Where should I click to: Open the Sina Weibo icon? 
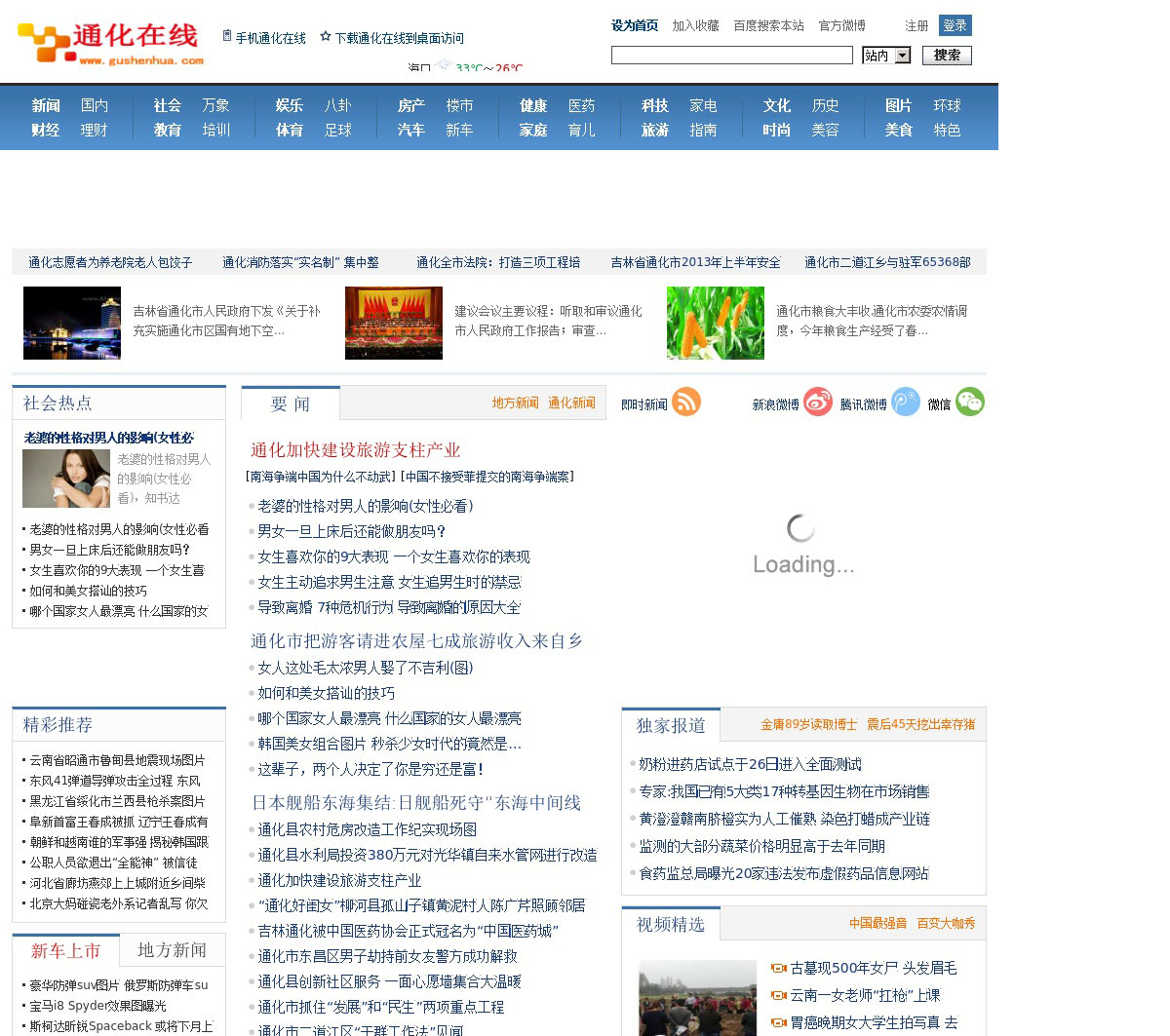[x=818, y=402]
